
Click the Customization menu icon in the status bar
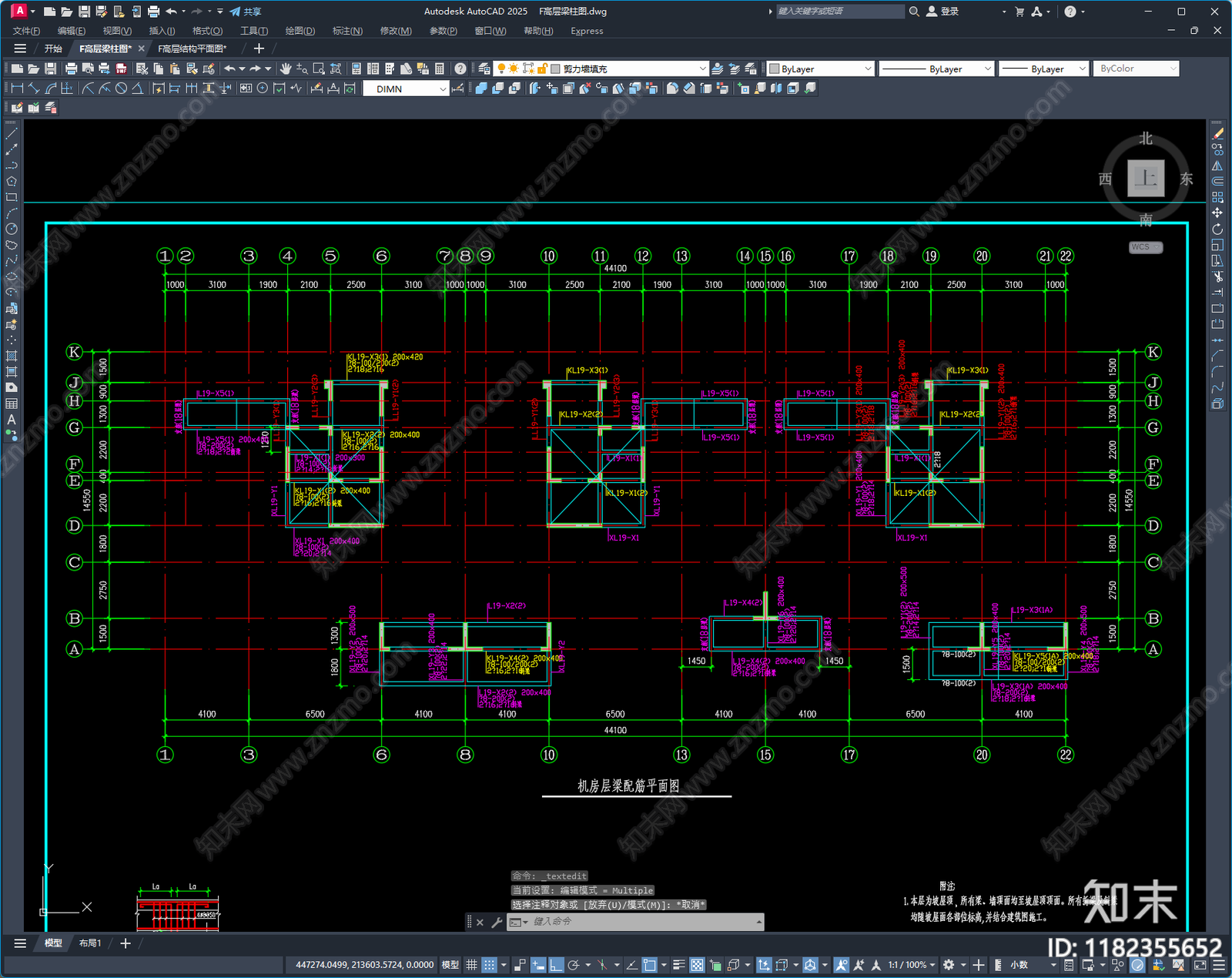tap(1219, 965)
